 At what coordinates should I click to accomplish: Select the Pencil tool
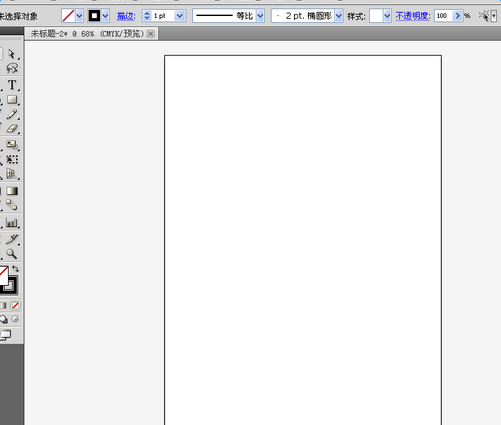click(x=12, y=114)
